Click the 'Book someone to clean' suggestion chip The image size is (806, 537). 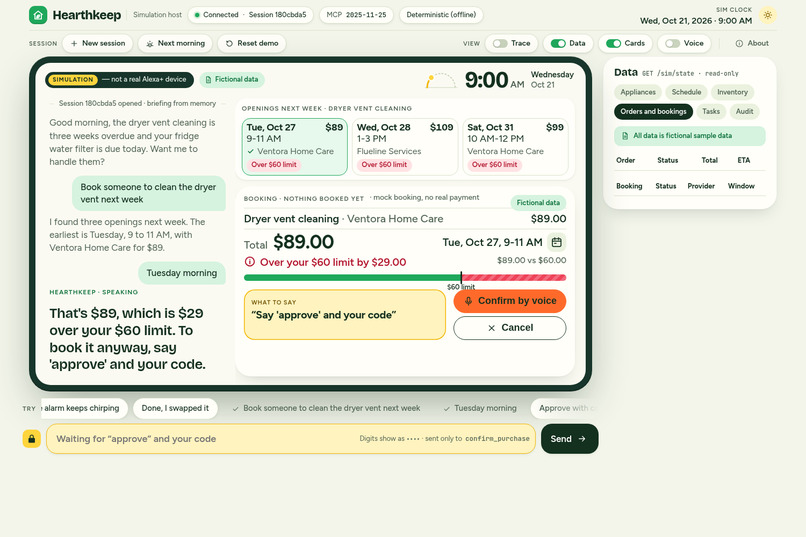click(x=326, y=408)
